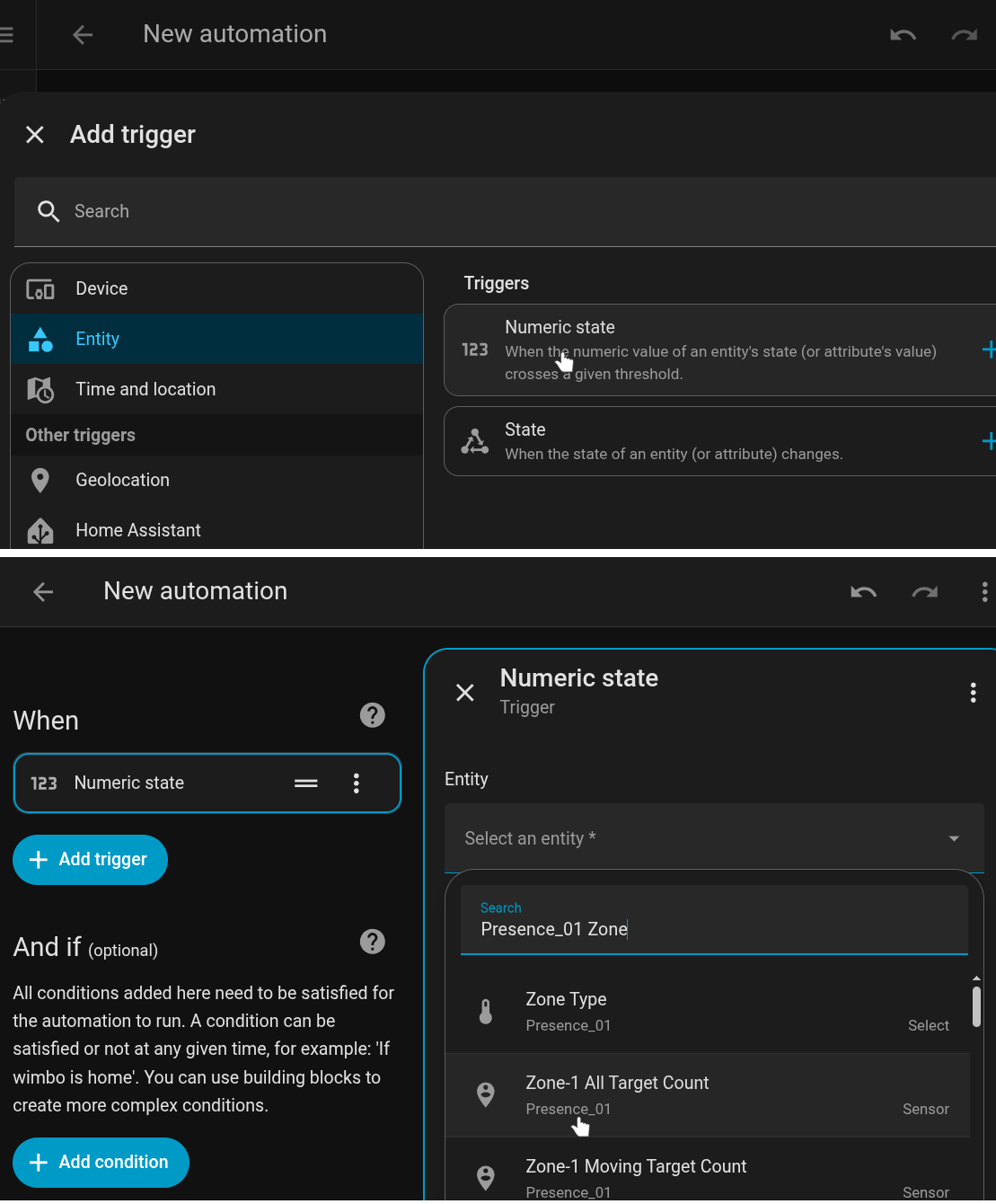The image size is (996, 1204).
Task: Click the undo arrow in top header
Action: point(903,35)
